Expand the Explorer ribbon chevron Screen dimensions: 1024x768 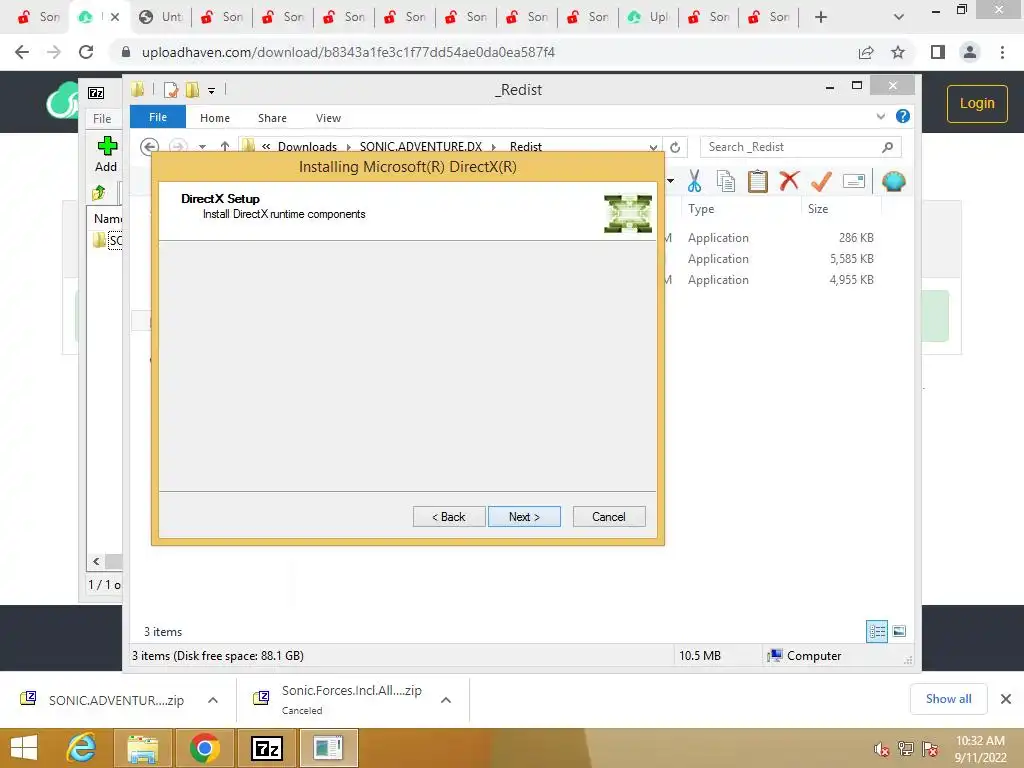(x=880, y=117)
